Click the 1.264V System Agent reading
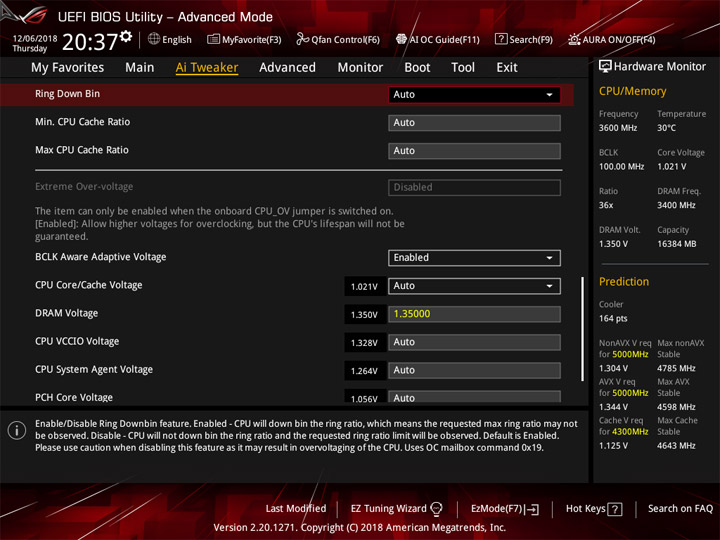The image size is (720, 540). [x=364, y=371]
